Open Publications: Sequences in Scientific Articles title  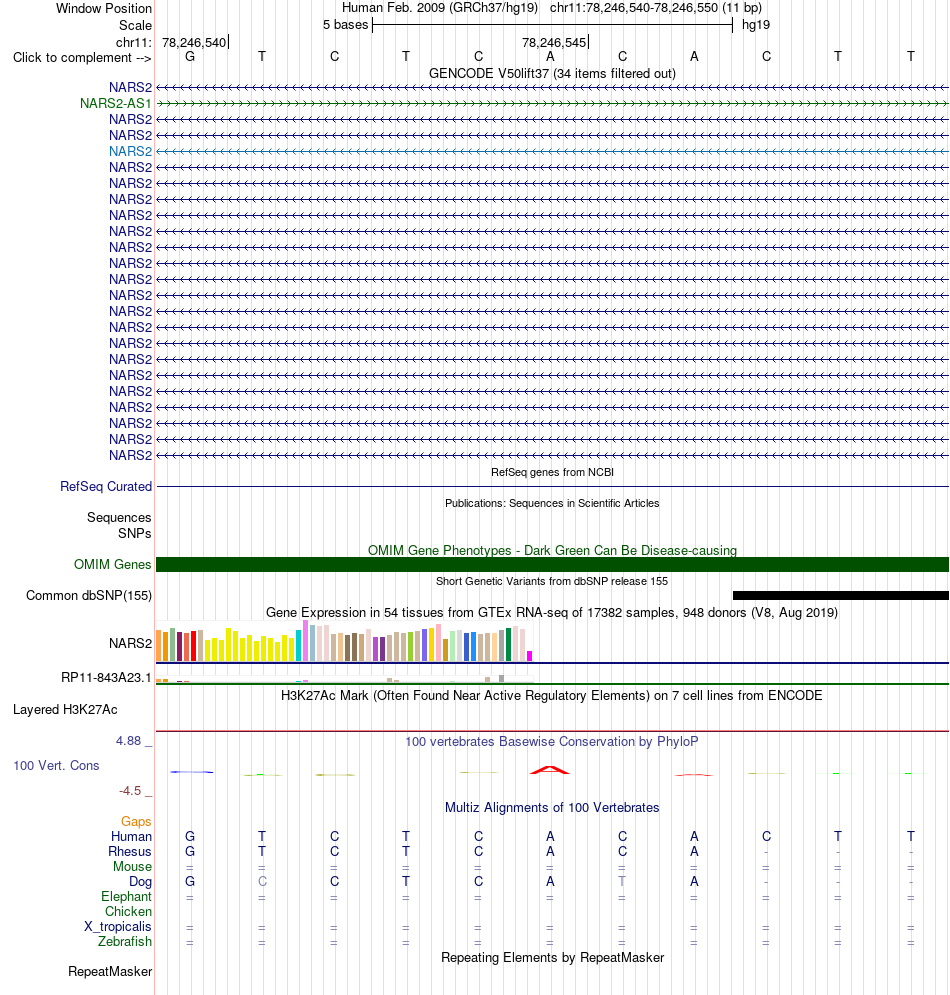552,503
